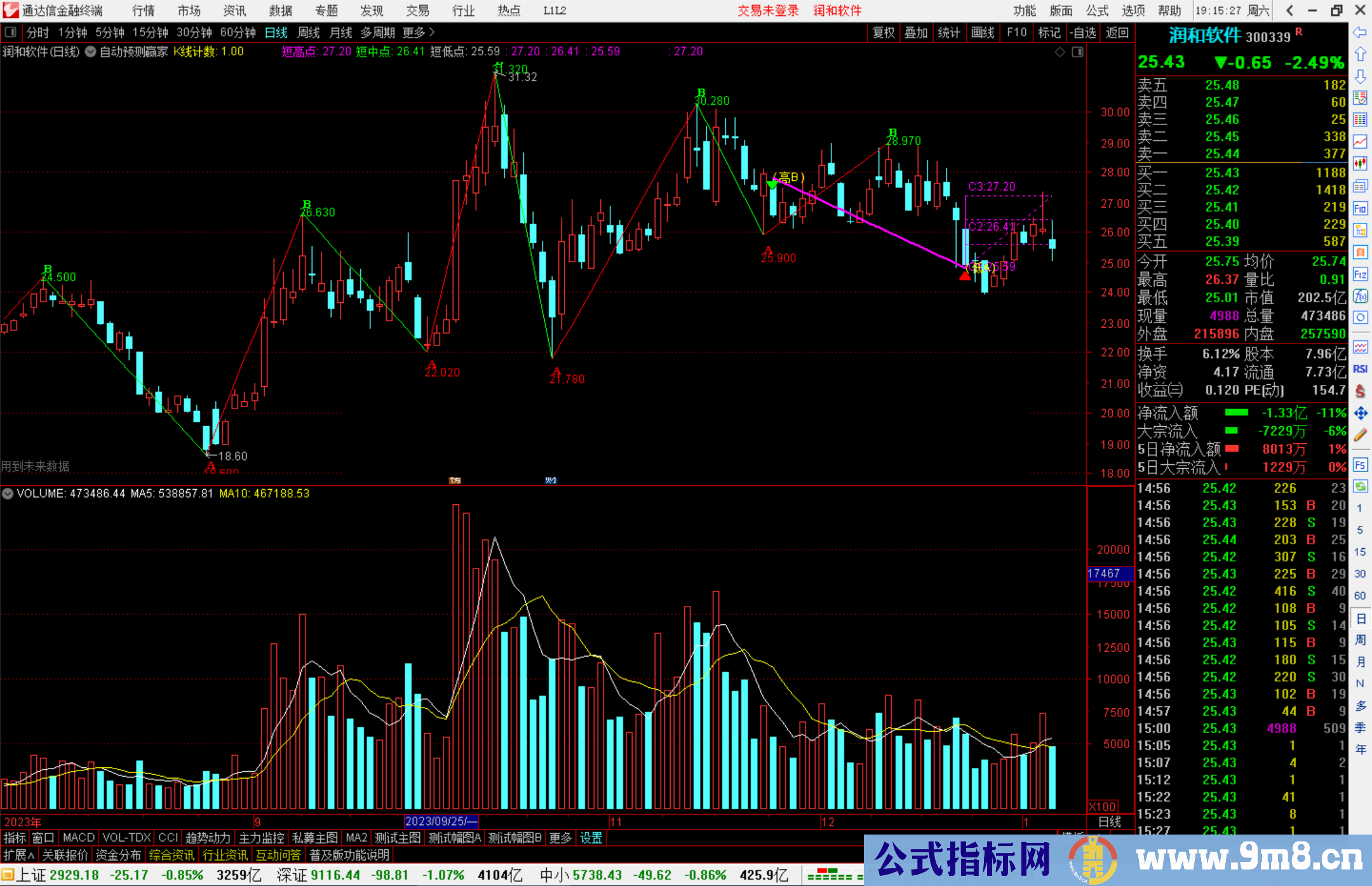Switch to the MACD indicator tab

(x=79, y=838)
